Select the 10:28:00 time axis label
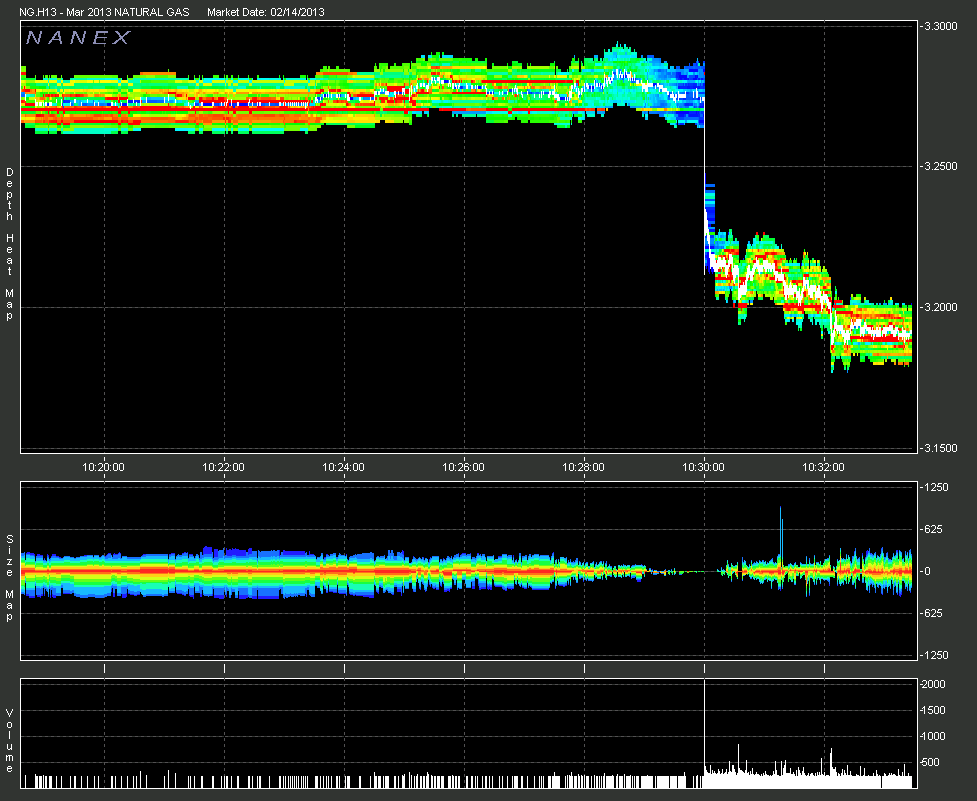The height and width of the screenshot is (801, 977). (583, 467)
